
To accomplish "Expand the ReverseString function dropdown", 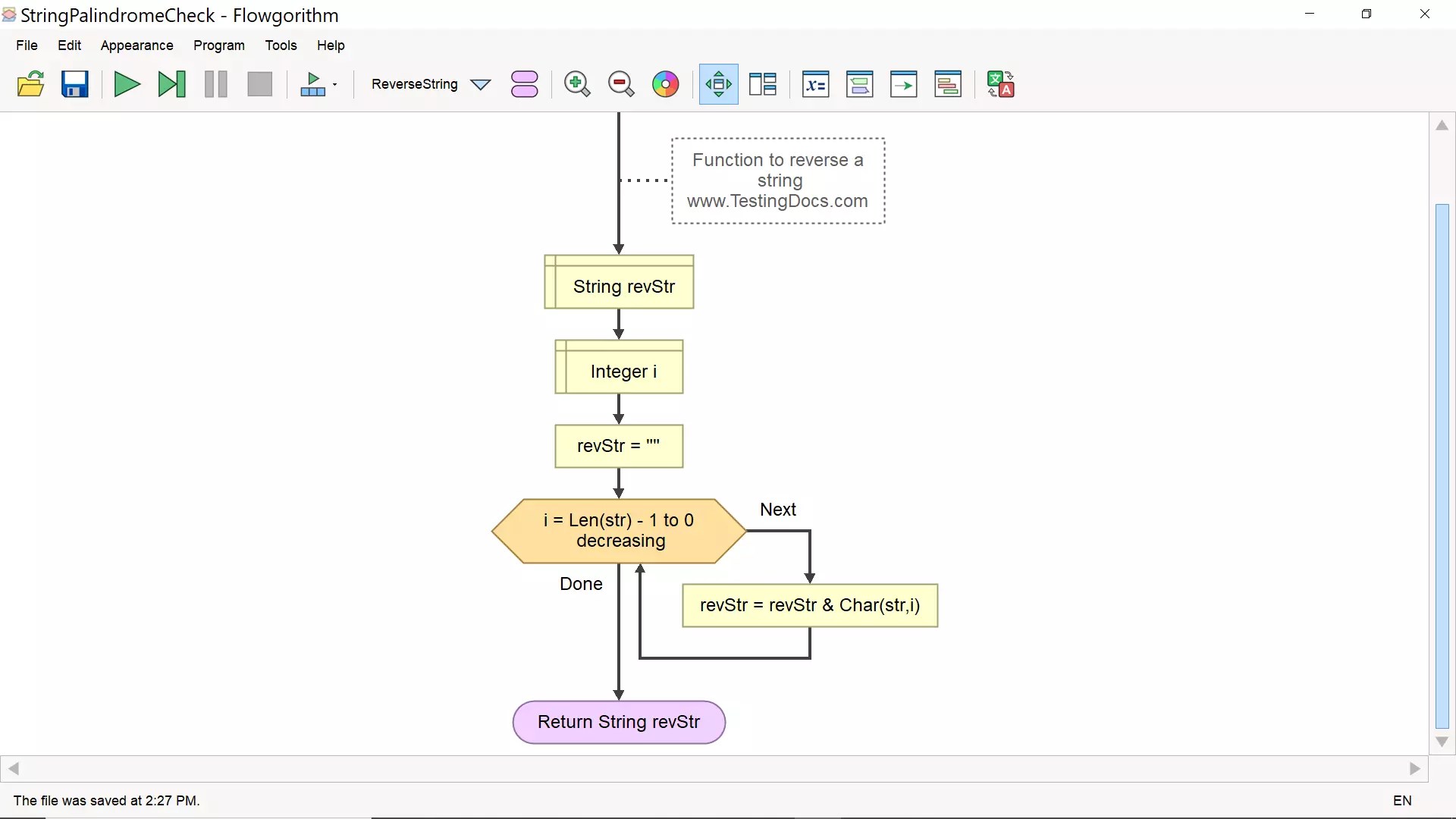I will tap(481, 84).
